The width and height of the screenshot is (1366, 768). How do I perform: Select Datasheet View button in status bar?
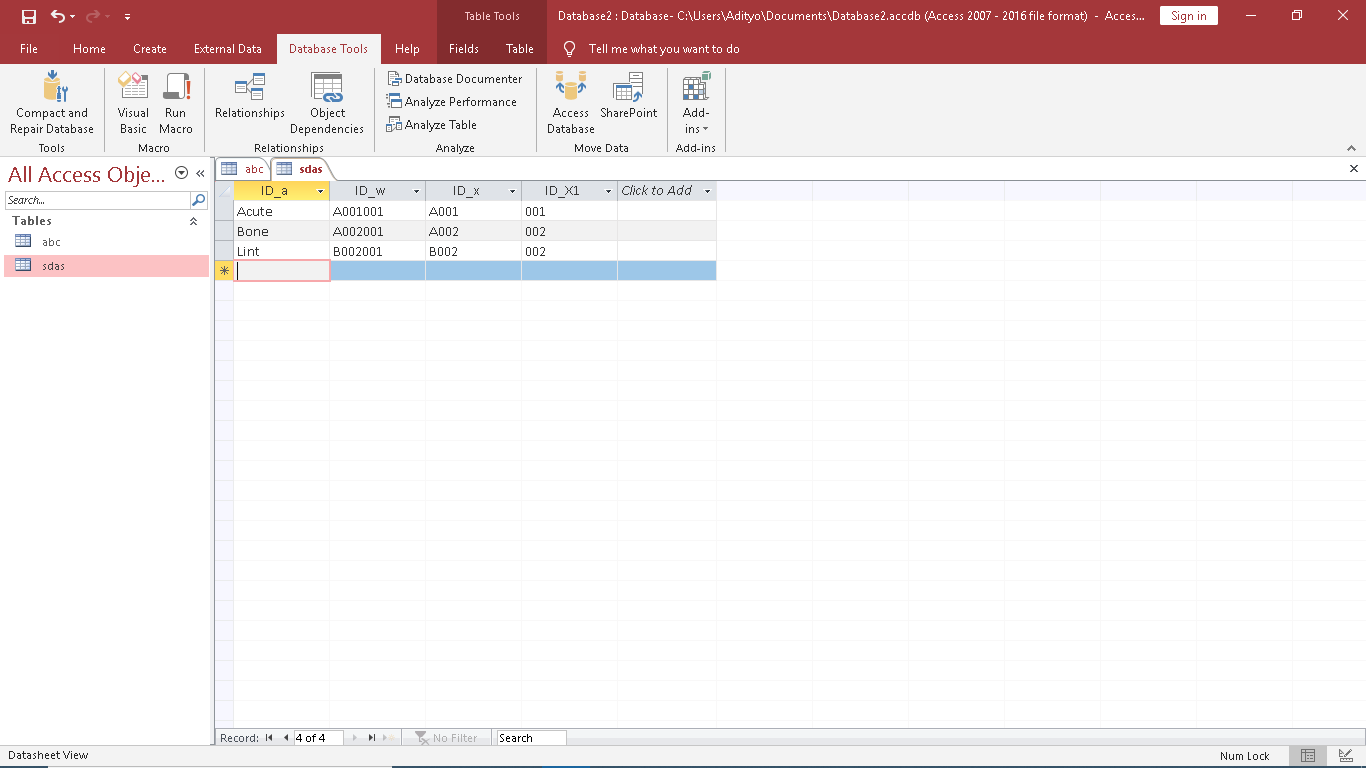click(x=1308, y=756)
